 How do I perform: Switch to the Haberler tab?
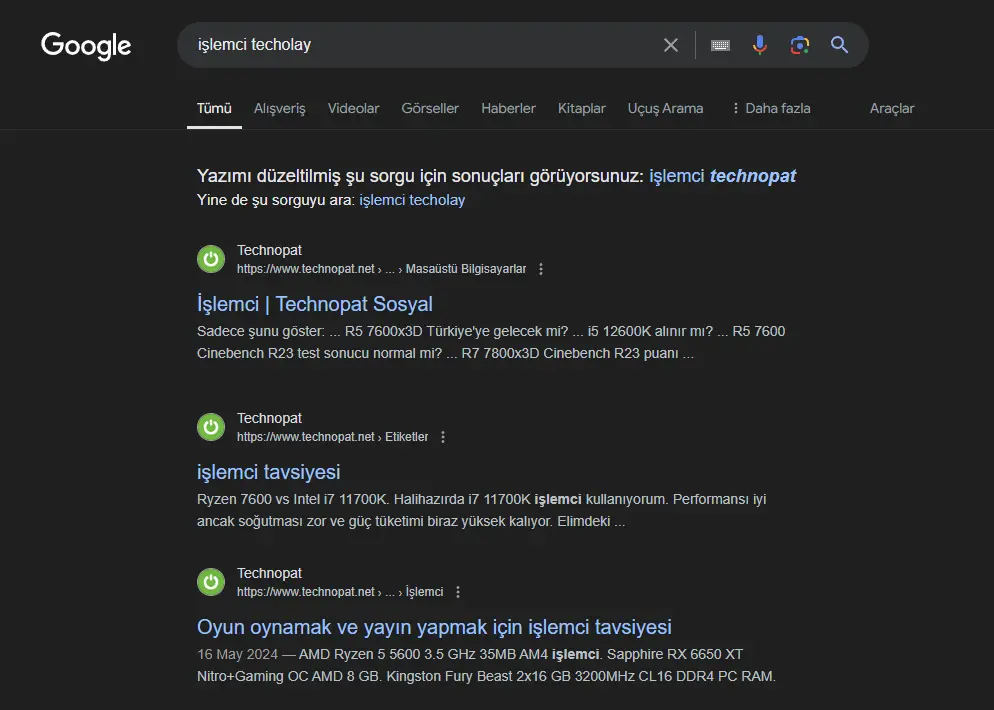point(508,108)
